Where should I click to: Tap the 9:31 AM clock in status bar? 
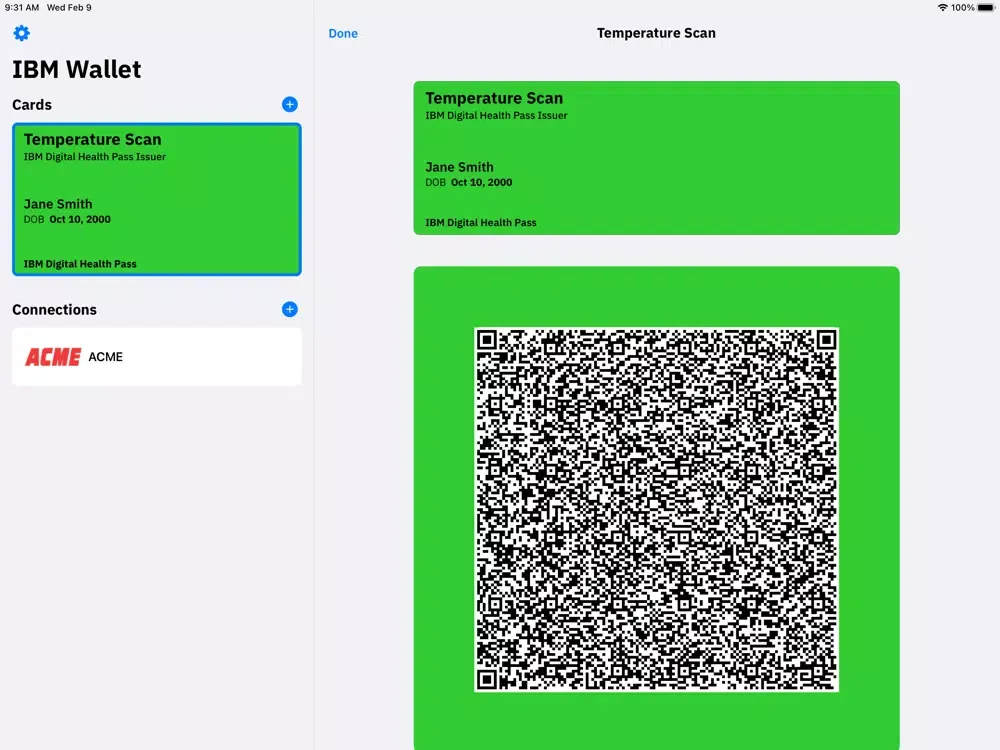point(22,8)
